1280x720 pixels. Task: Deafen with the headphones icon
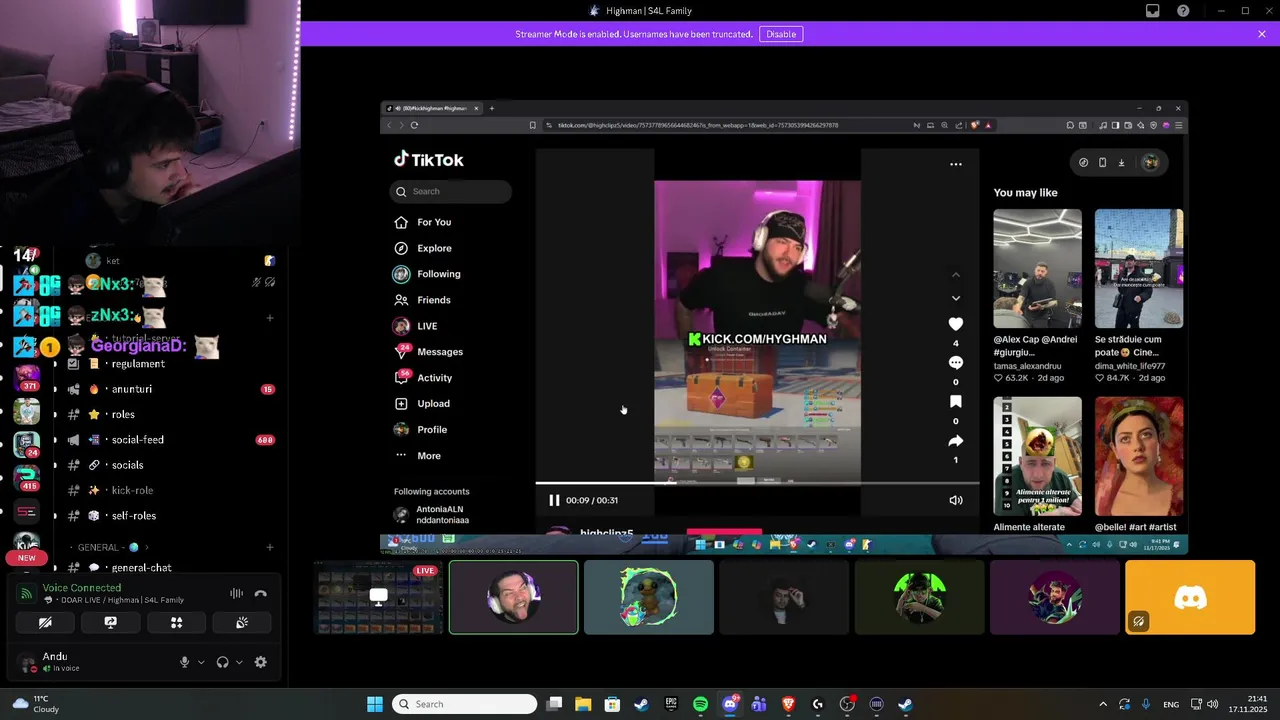coord(222,662)
